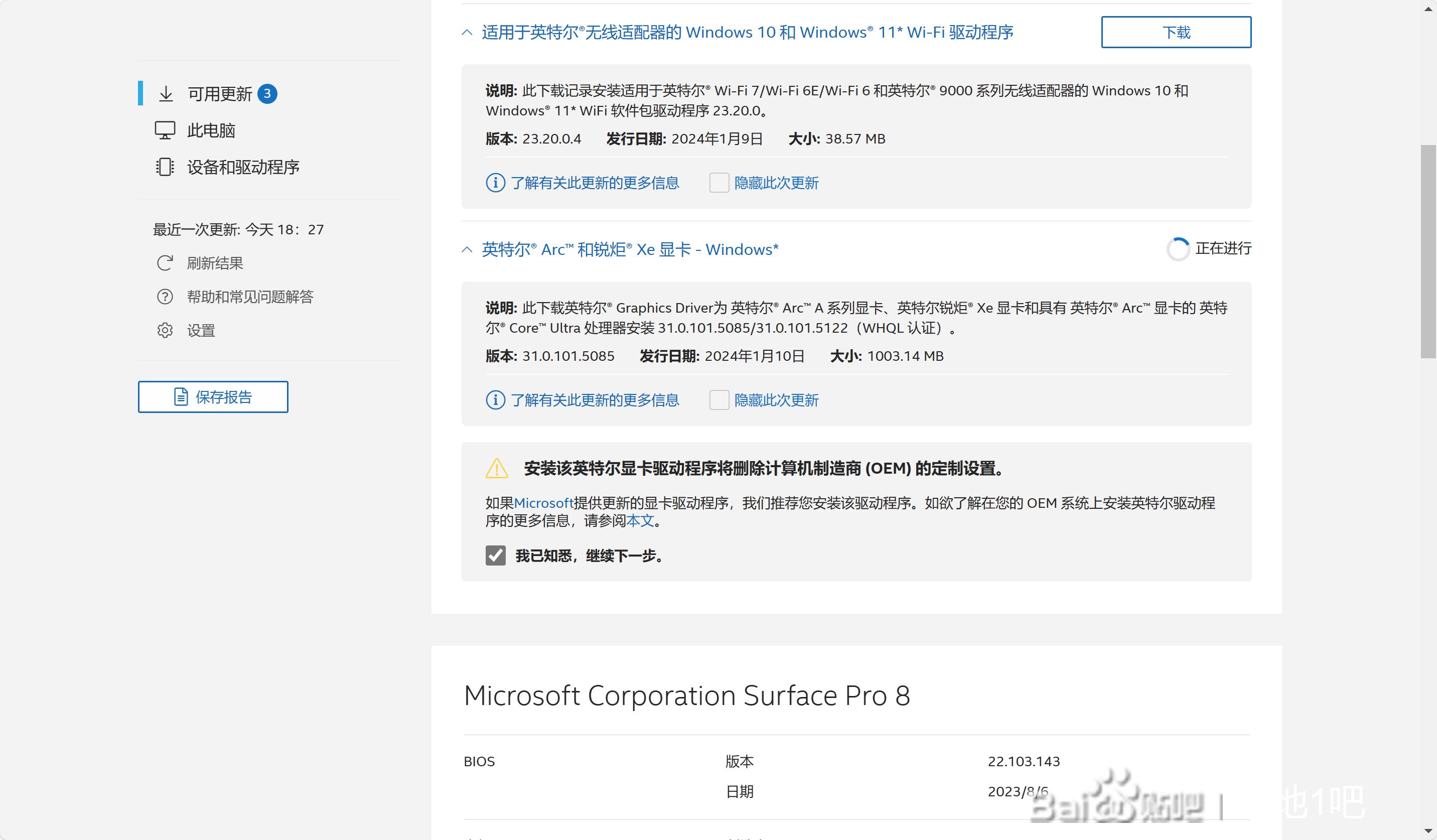Click the release date 2024年1月10日
This screenshot has width=1437, height=840.
point(755,356)
